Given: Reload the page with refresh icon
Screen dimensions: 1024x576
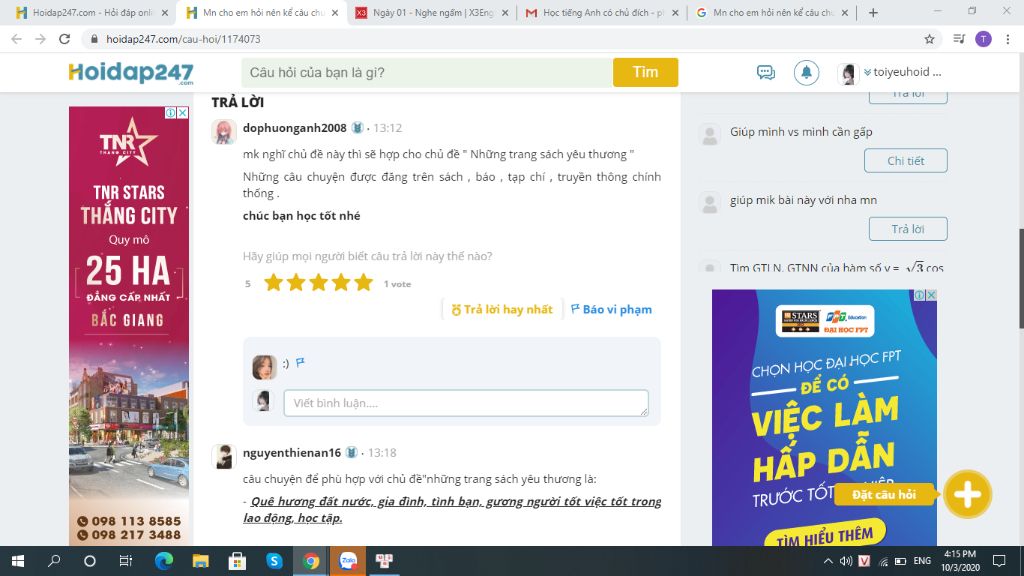Looking at the screenshot, I should point(64,39).
